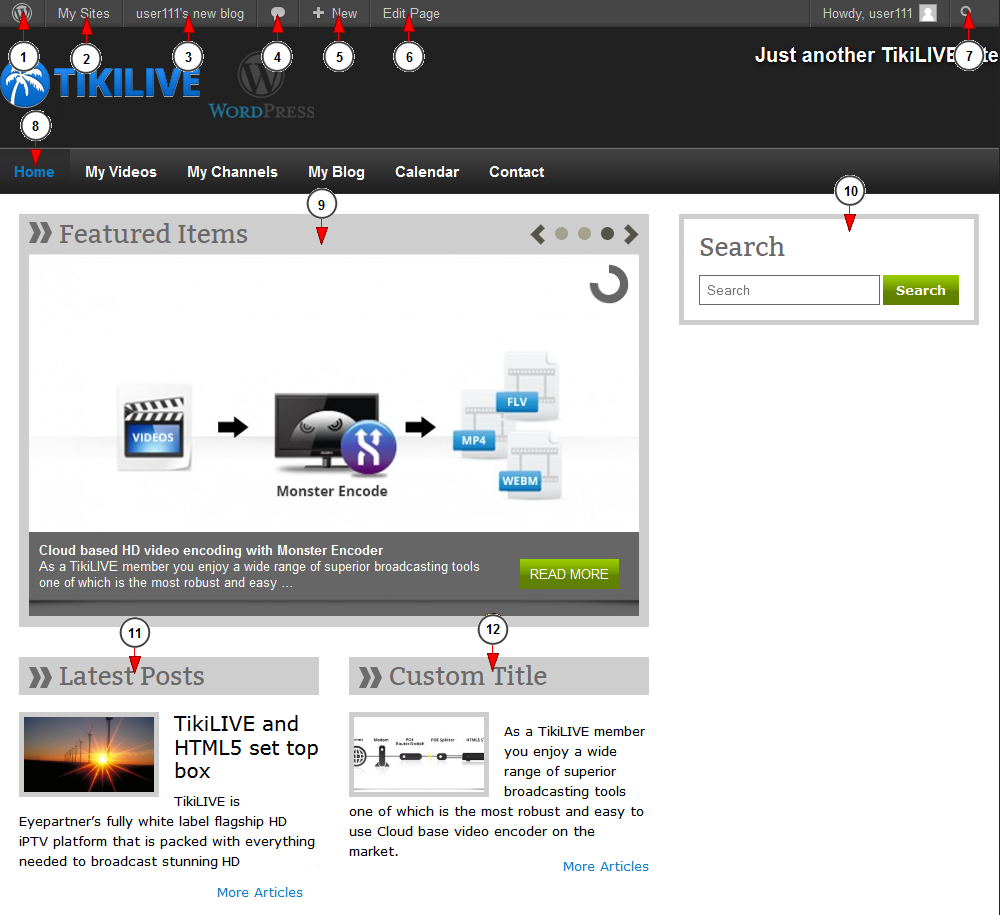Click the TikiLIVE logo

click(x=101, y=84)
